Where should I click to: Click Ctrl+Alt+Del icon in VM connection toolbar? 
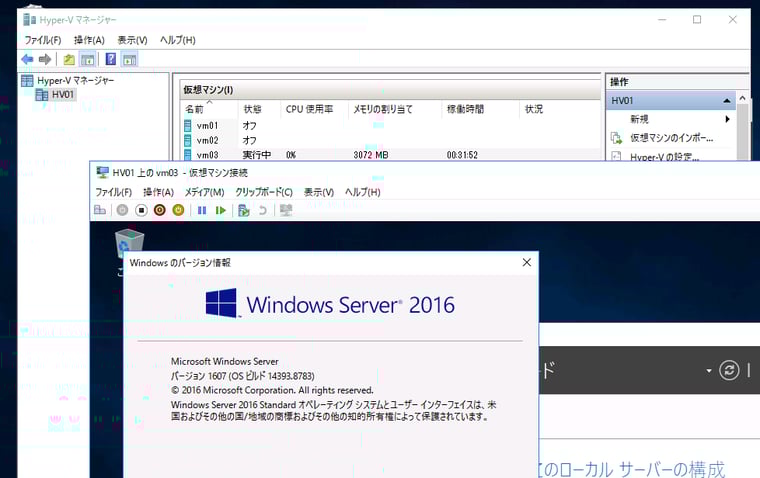pos(100,210)
